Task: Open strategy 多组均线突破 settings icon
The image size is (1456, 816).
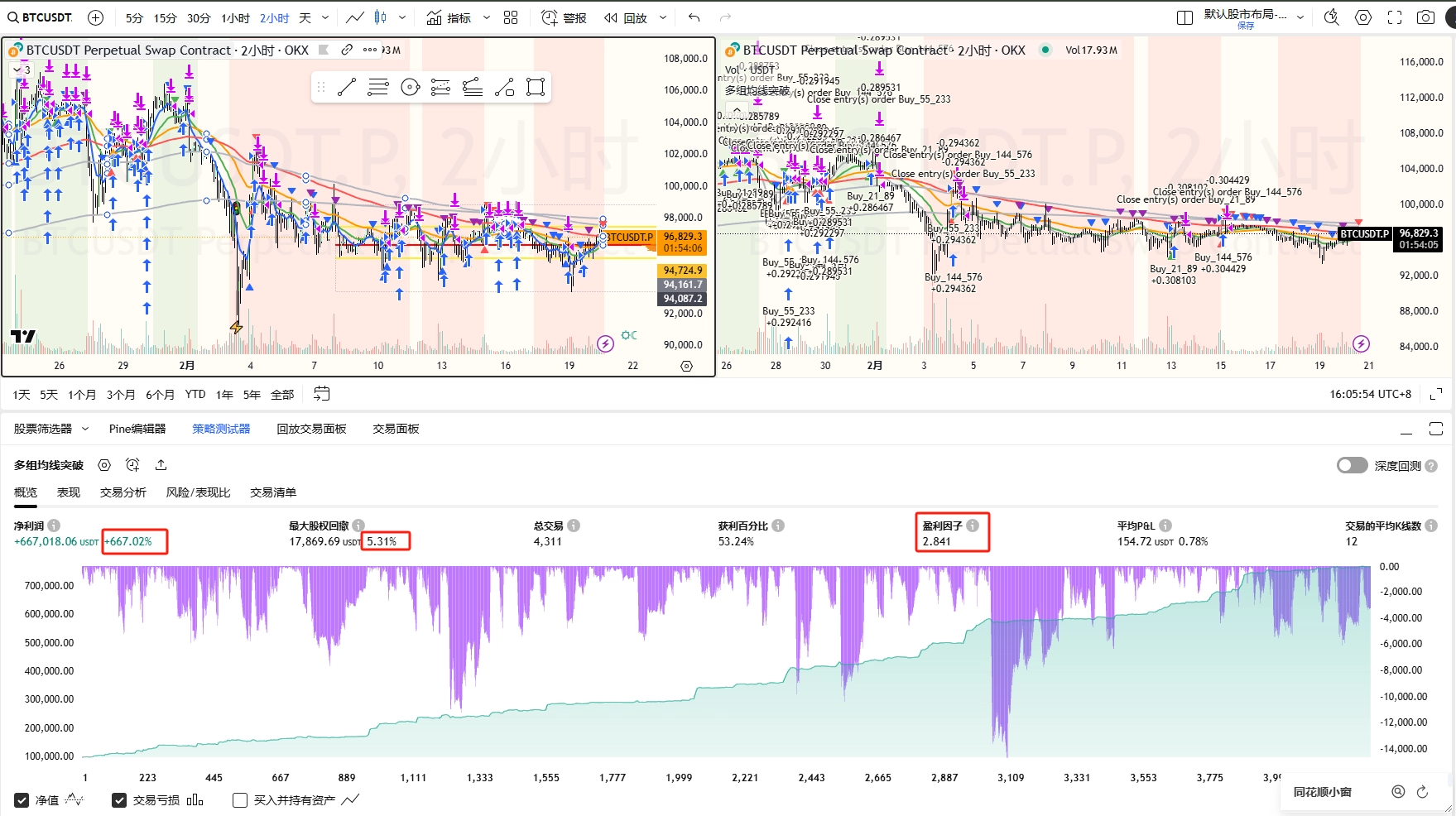Action: pyautogui.click(x=104, y=465)
